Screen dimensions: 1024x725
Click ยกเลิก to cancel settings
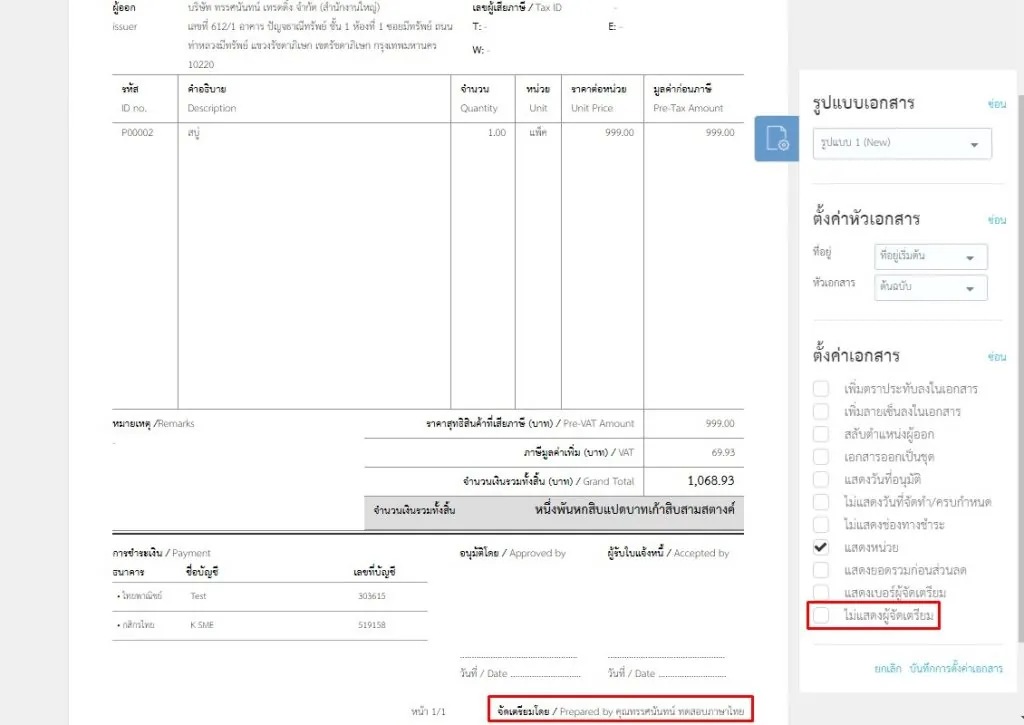click(888, 668)
